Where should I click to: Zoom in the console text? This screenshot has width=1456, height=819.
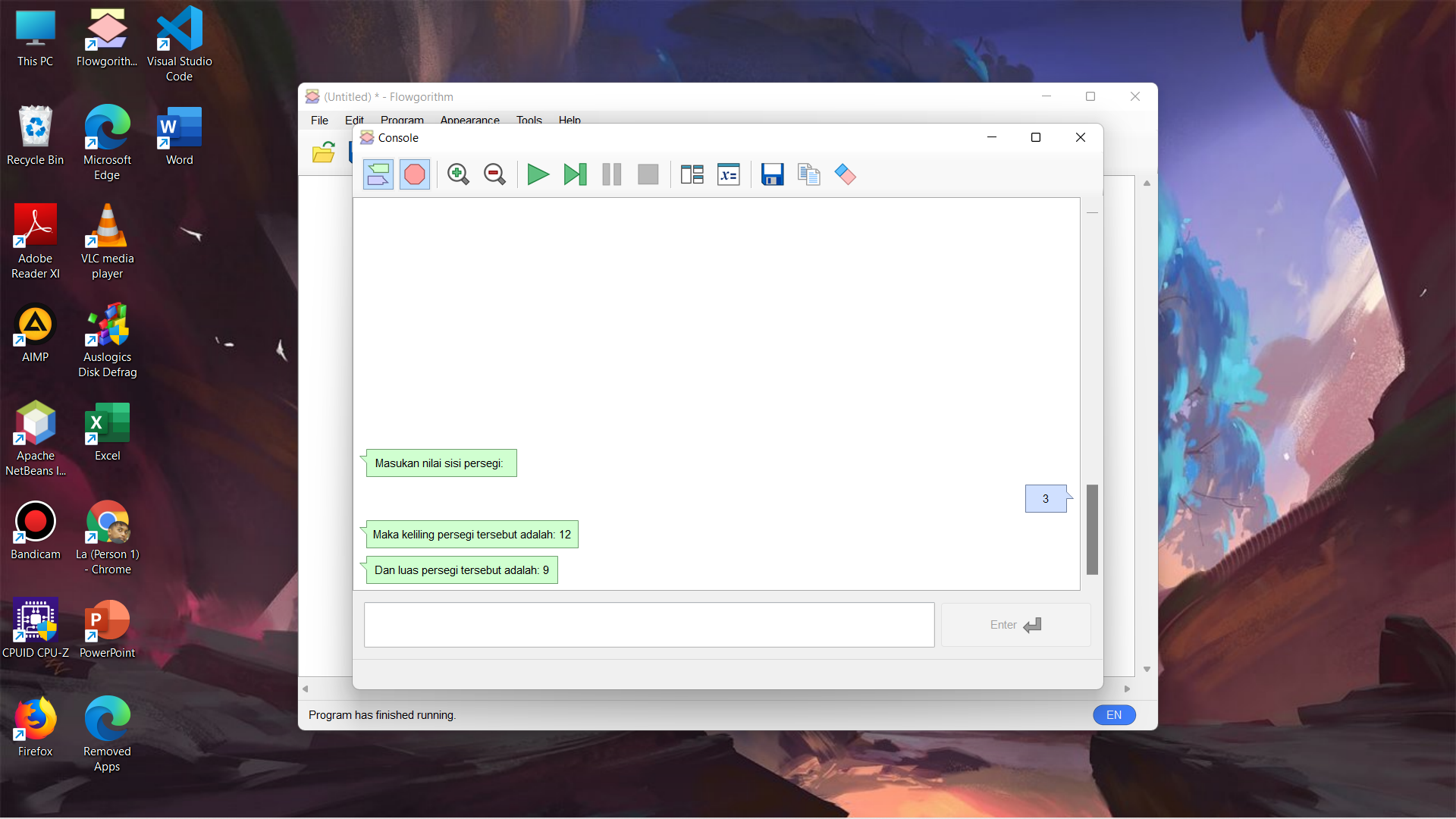pyautogui.click(x=458, y=174)
